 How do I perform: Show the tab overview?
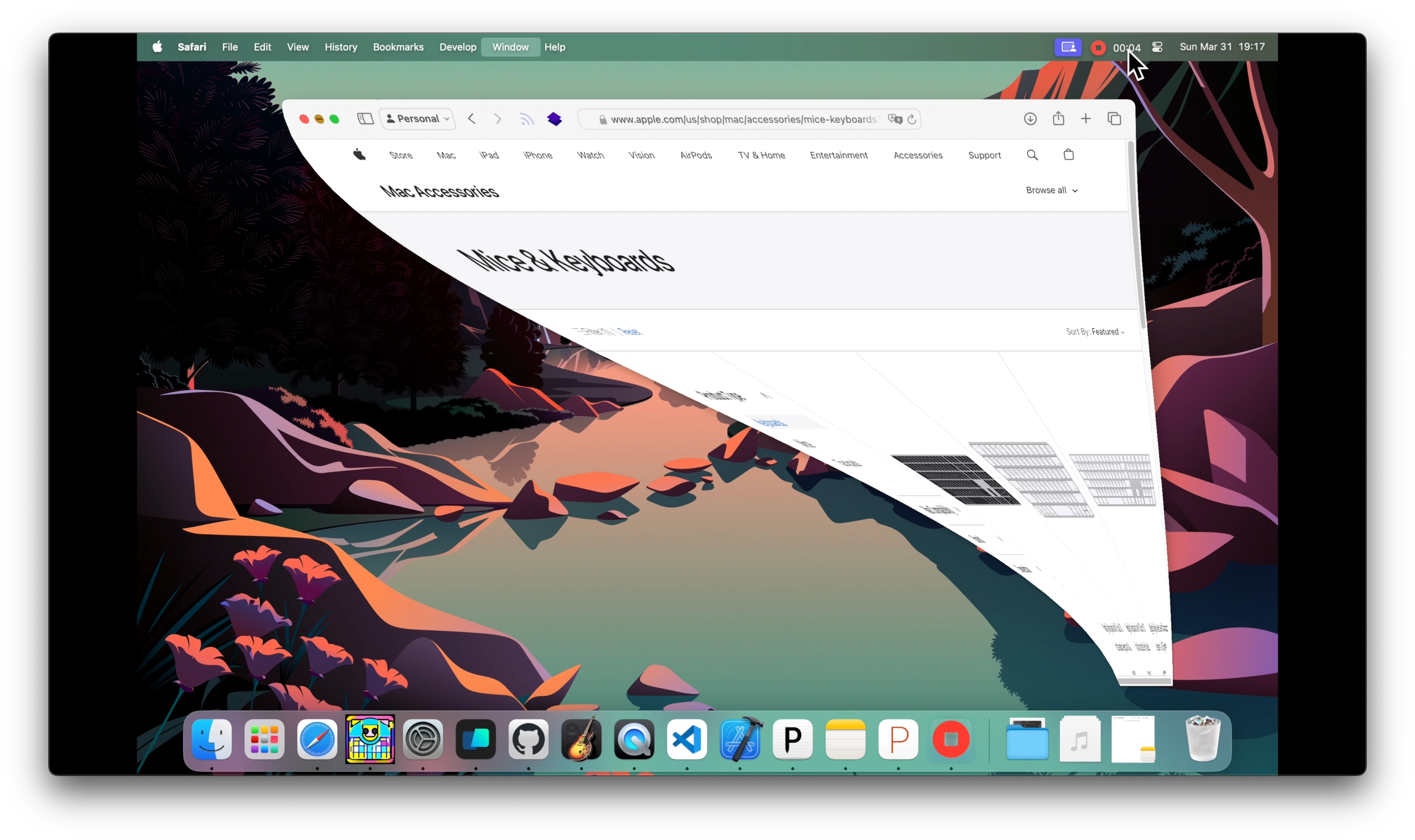pos(1114,119)
